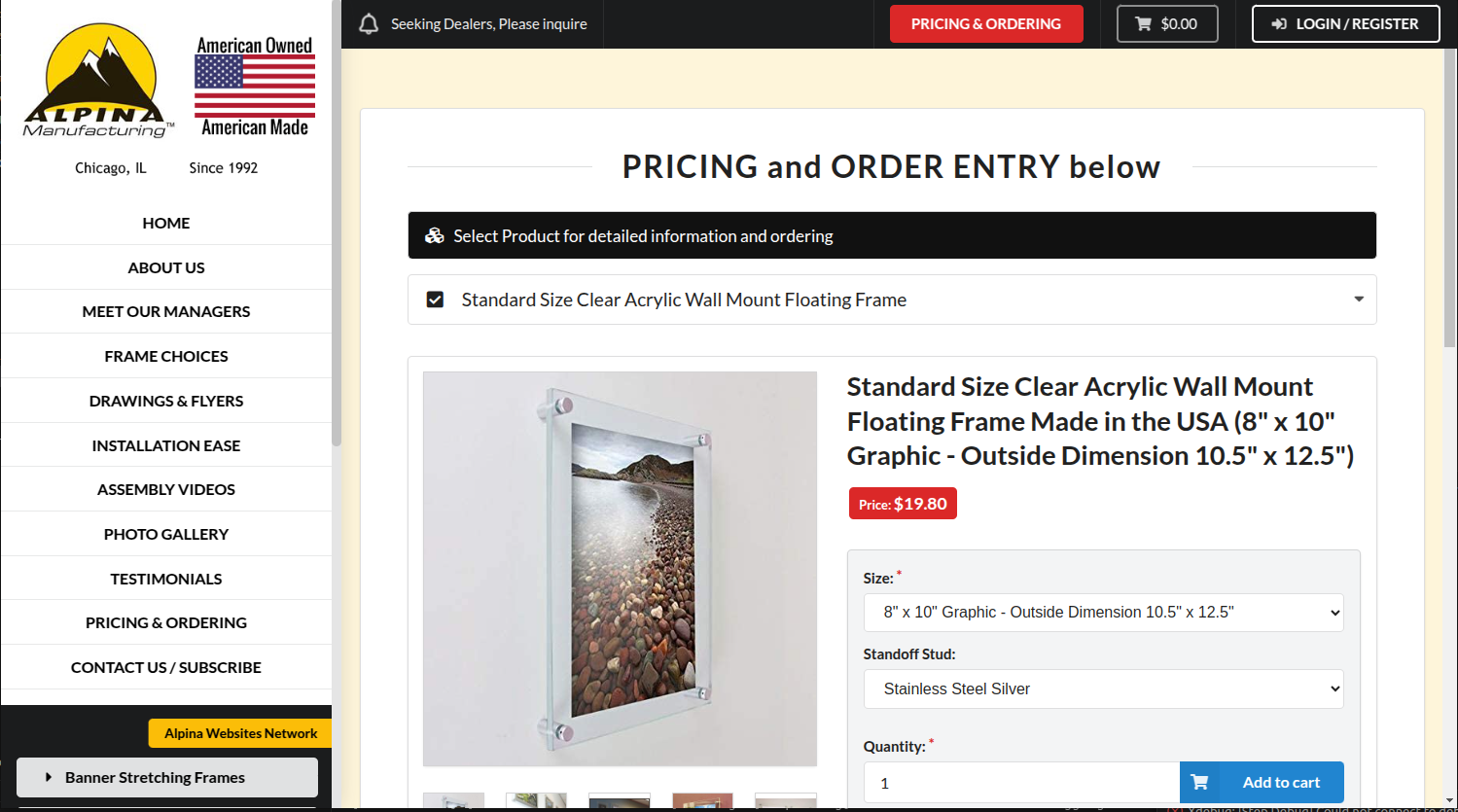1458x812 pixels.
Task: Open the Standoff Stud dropdown
Action: tap(1103, 689)
